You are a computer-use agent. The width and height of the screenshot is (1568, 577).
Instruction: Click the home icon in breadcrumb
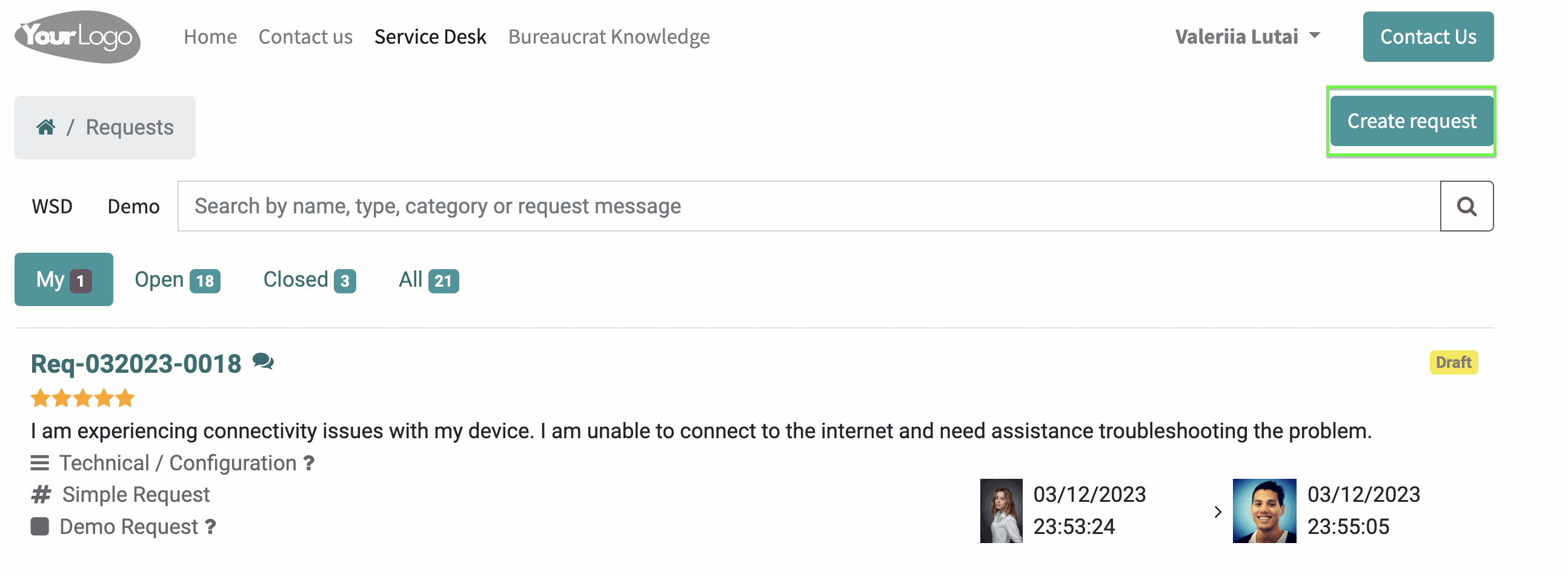point(45,127)
